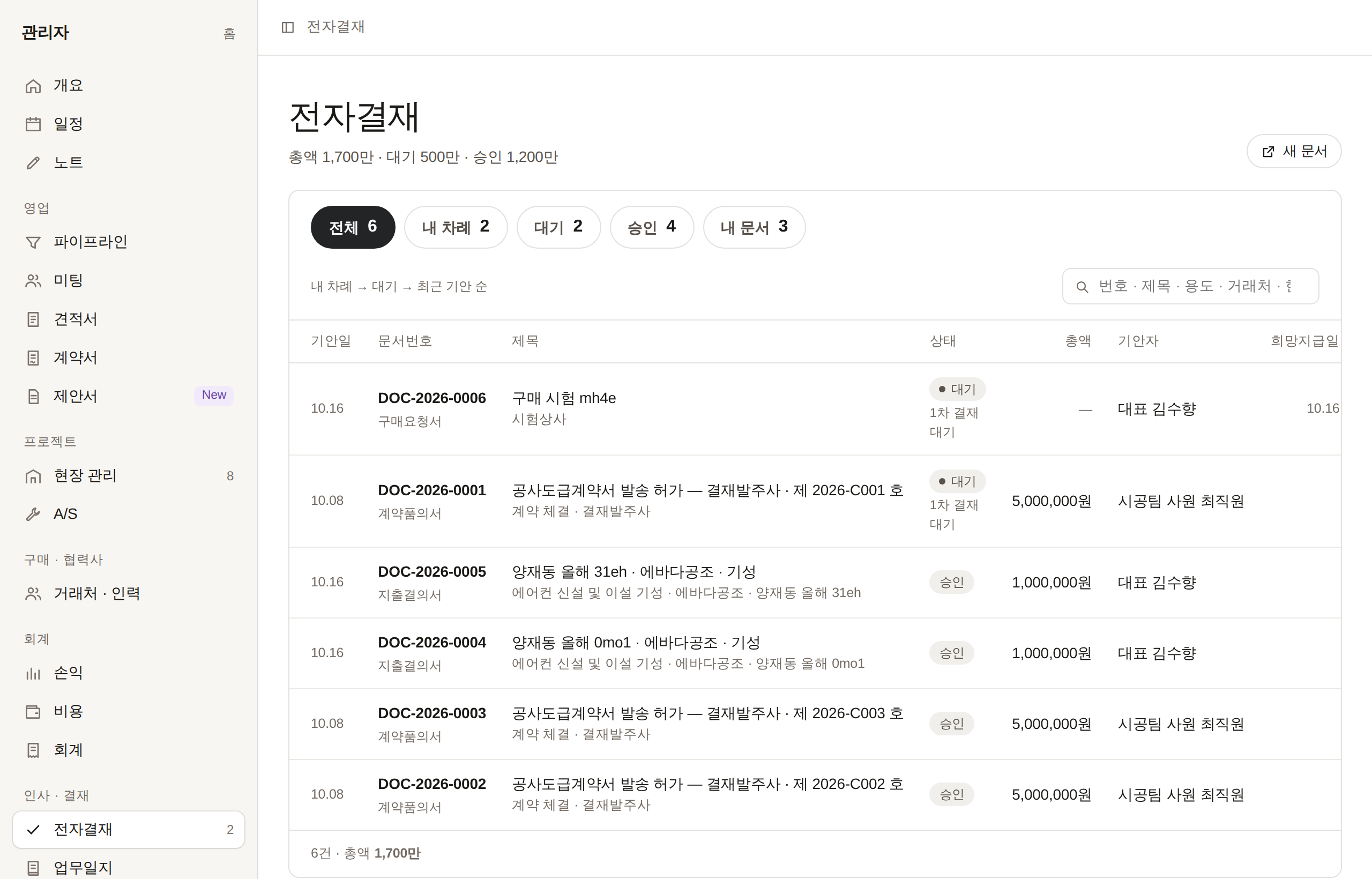The width and height of the screenshot is (1372, 879).
Task: Open the 업무일지 sidebar item
Action: tap(129, 868)
